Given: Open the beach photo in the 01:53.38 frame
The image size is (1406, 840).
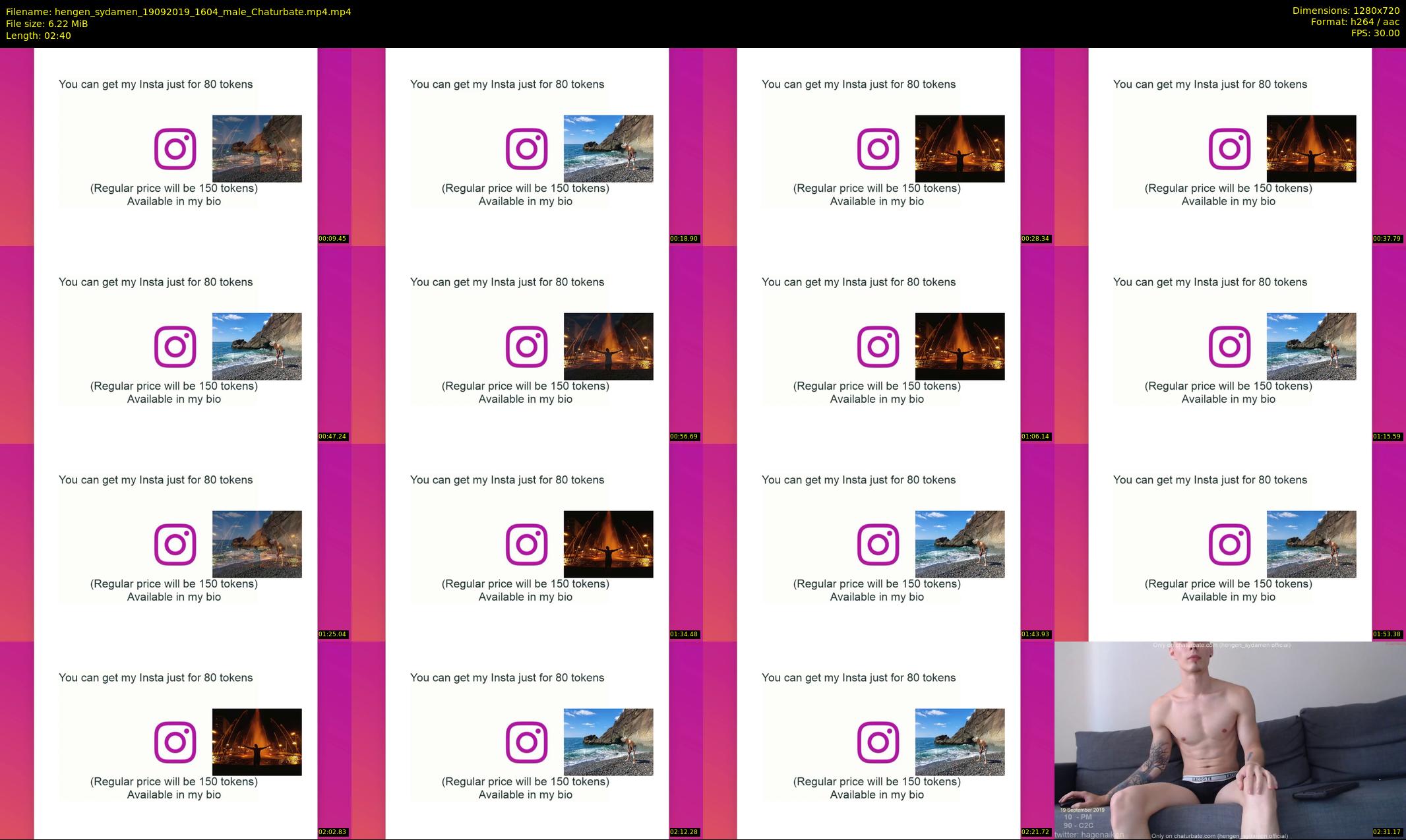Looking at the screenshot, I should (x=1312, y=545).
